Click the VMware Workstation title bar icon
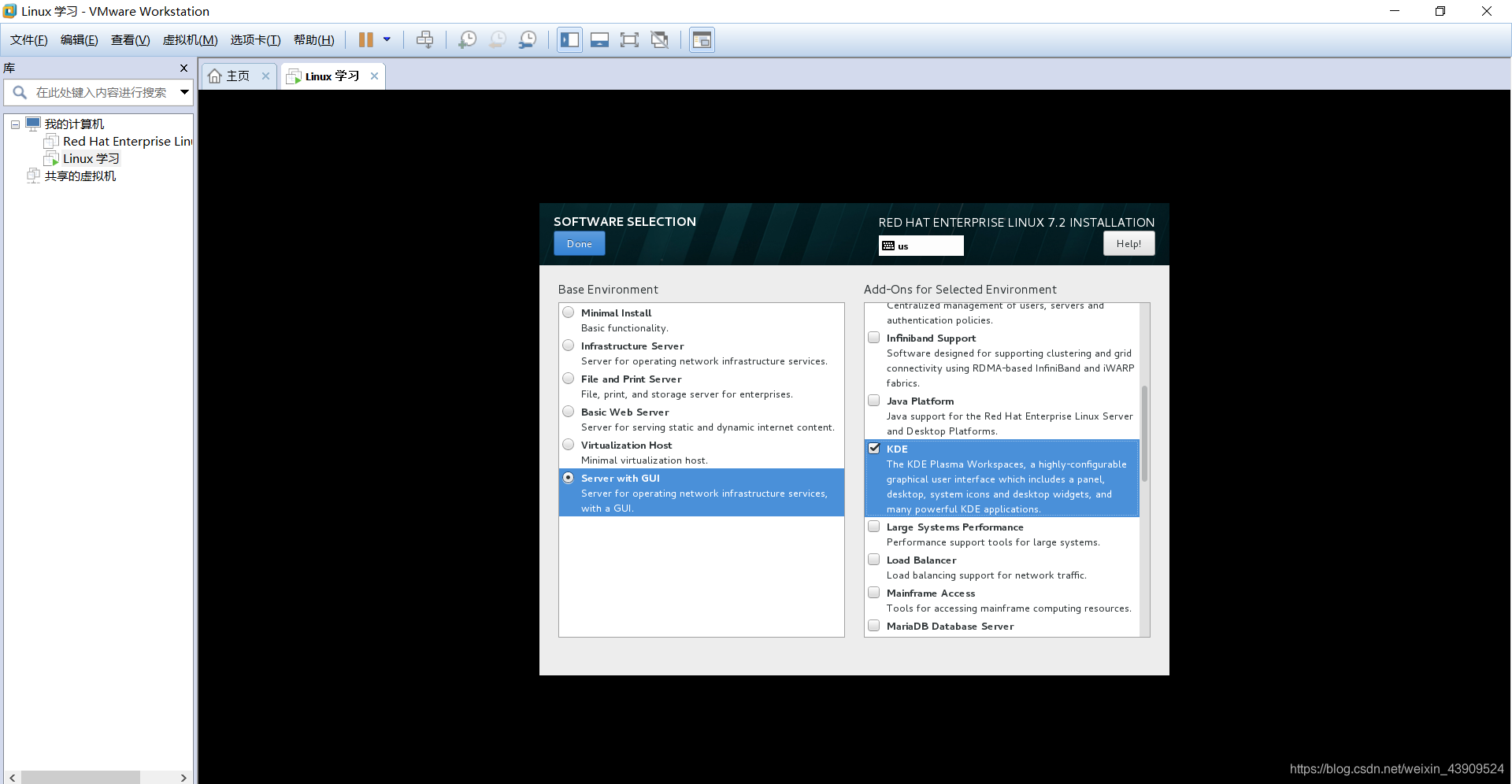The image size is (1512, 784). tap(9, 11)
